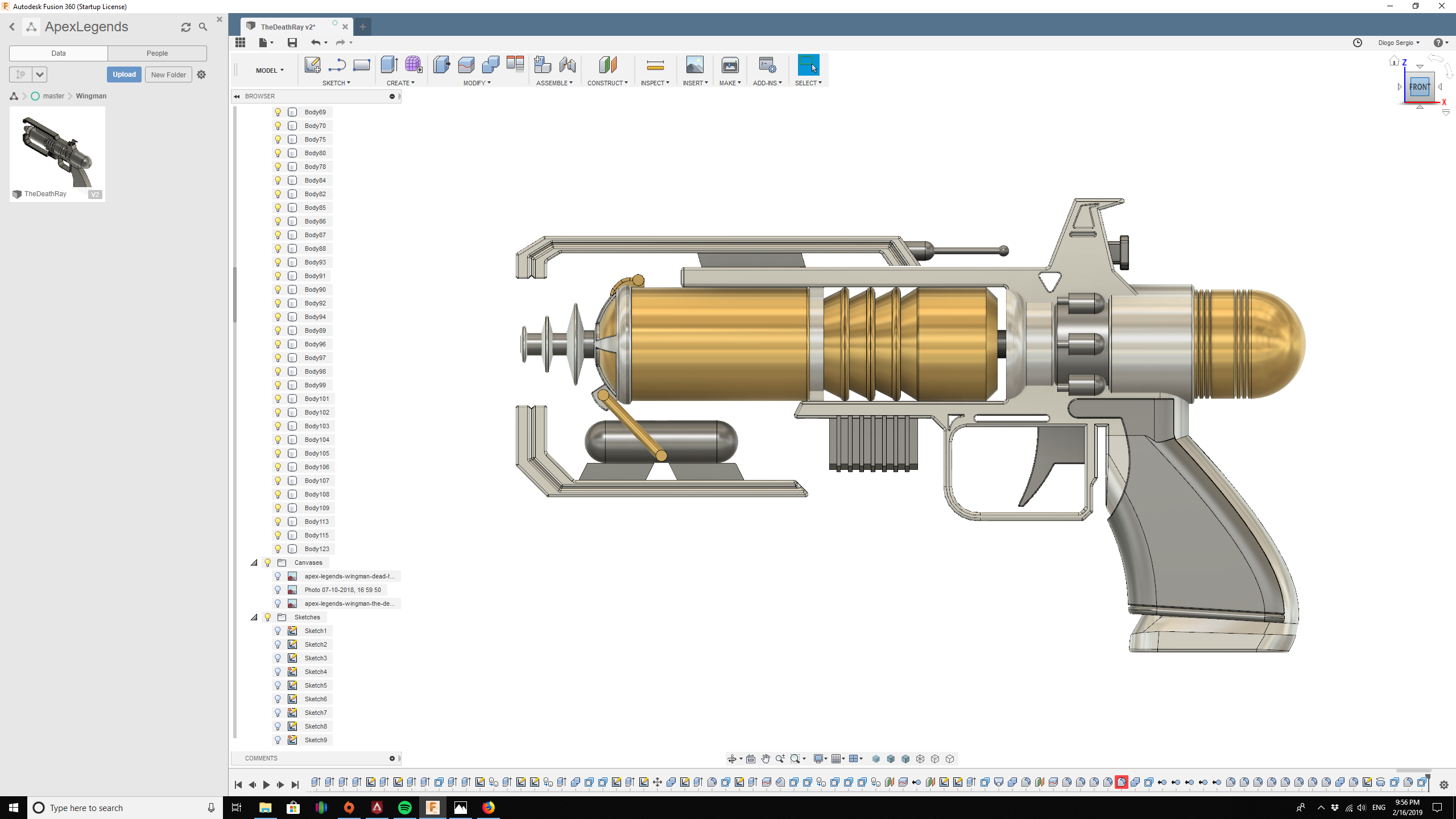This screenshot has width=1456, height=819.
Task: Click the Wingman breadcrumb folder
Action: pos(91,96)
